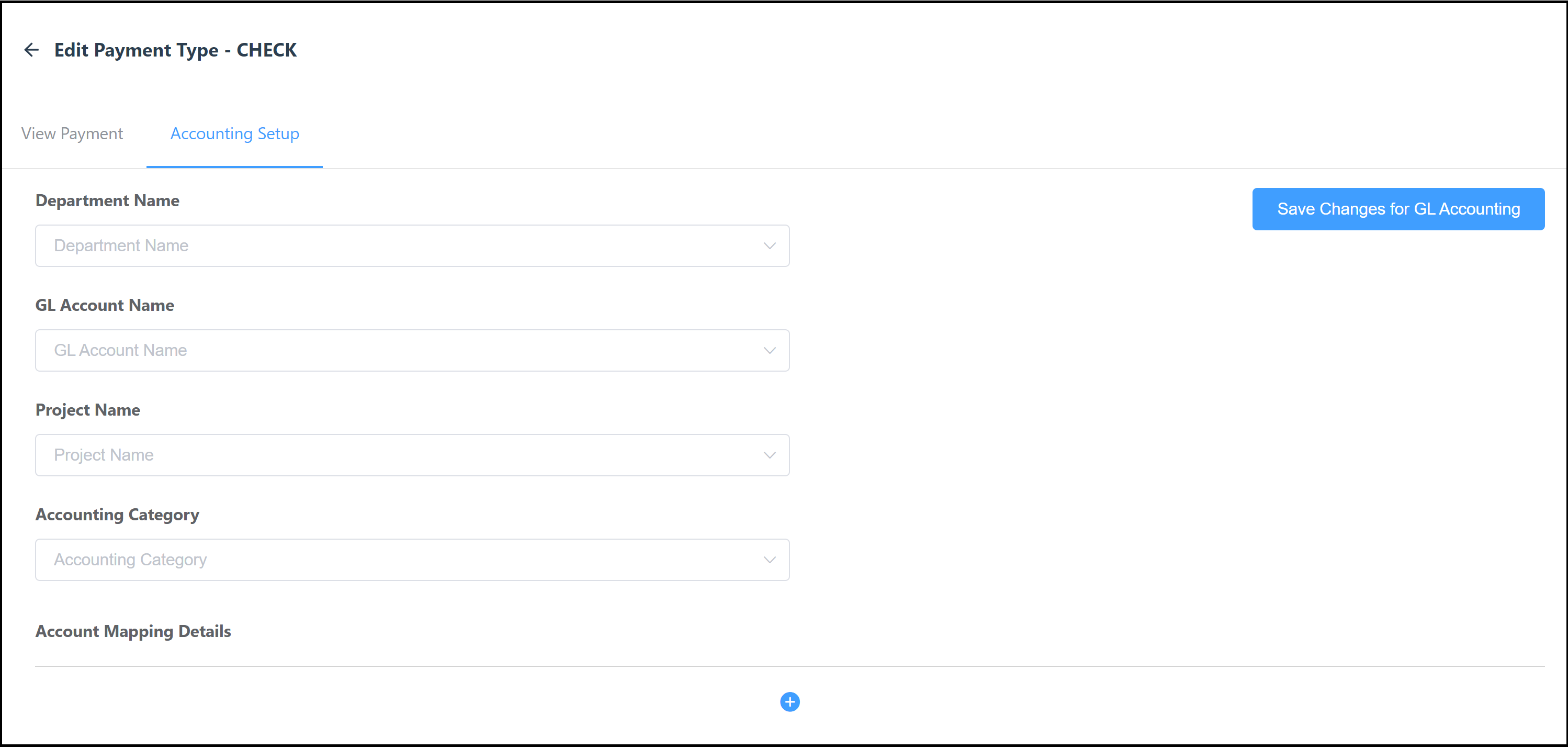Open the Project Name dropdown
This screenshot has width=1568, height=748.
(x=412, y=455)
